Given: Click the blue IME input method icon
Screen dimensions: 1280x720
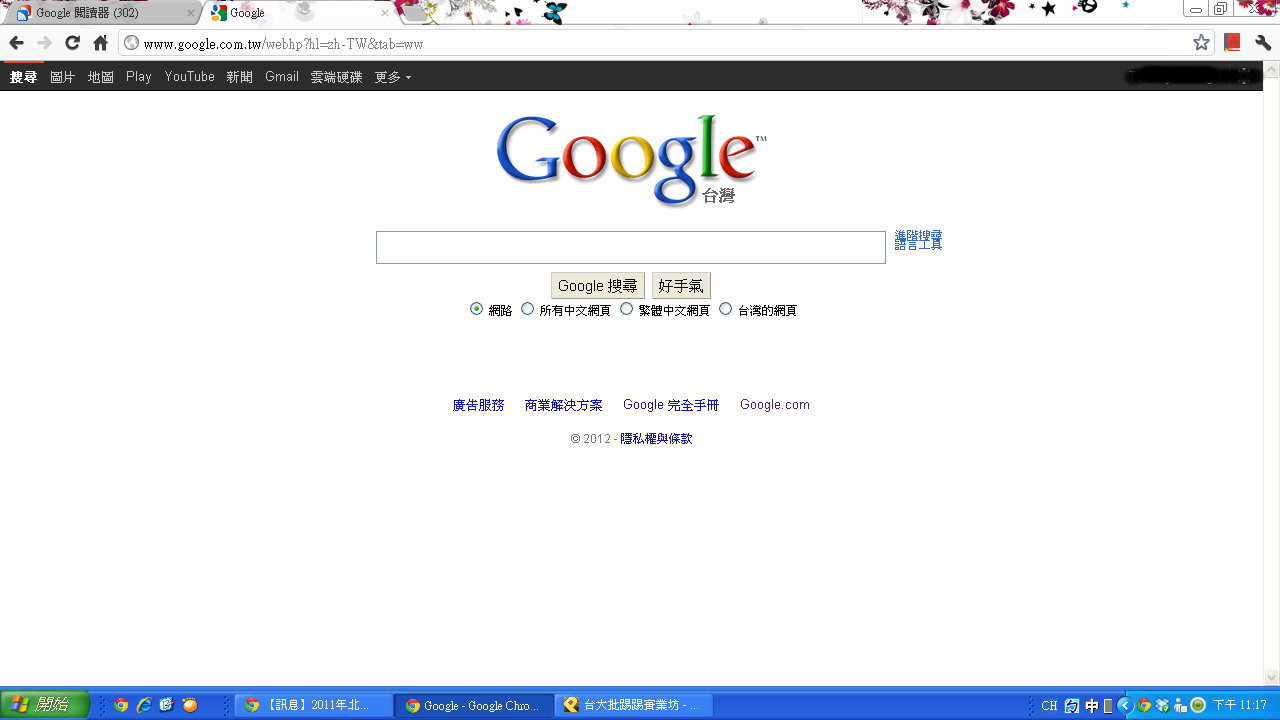Looking at the screenshot, I should [x=1072, y=705].
